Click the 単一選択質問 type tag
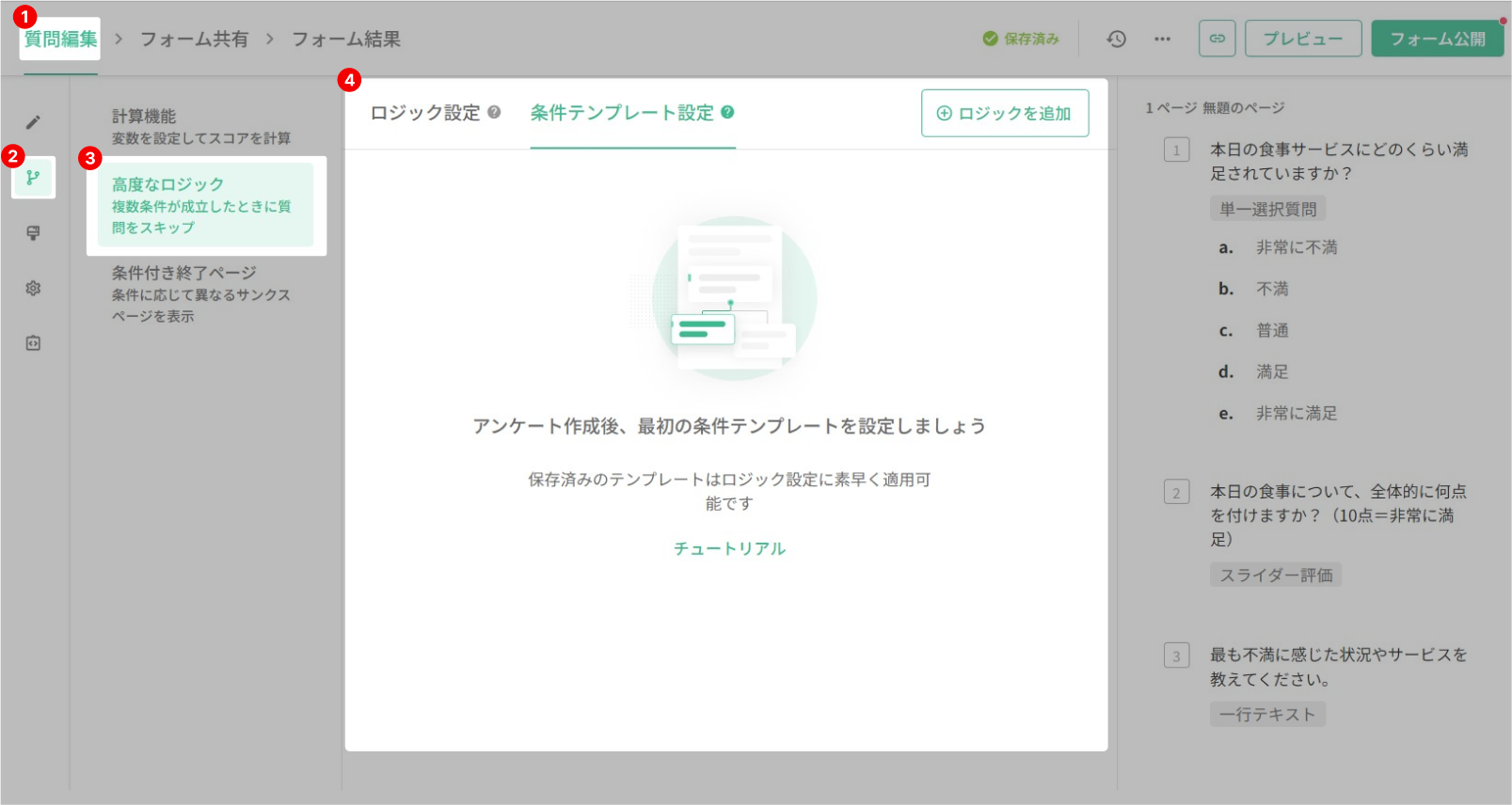 1268,209
